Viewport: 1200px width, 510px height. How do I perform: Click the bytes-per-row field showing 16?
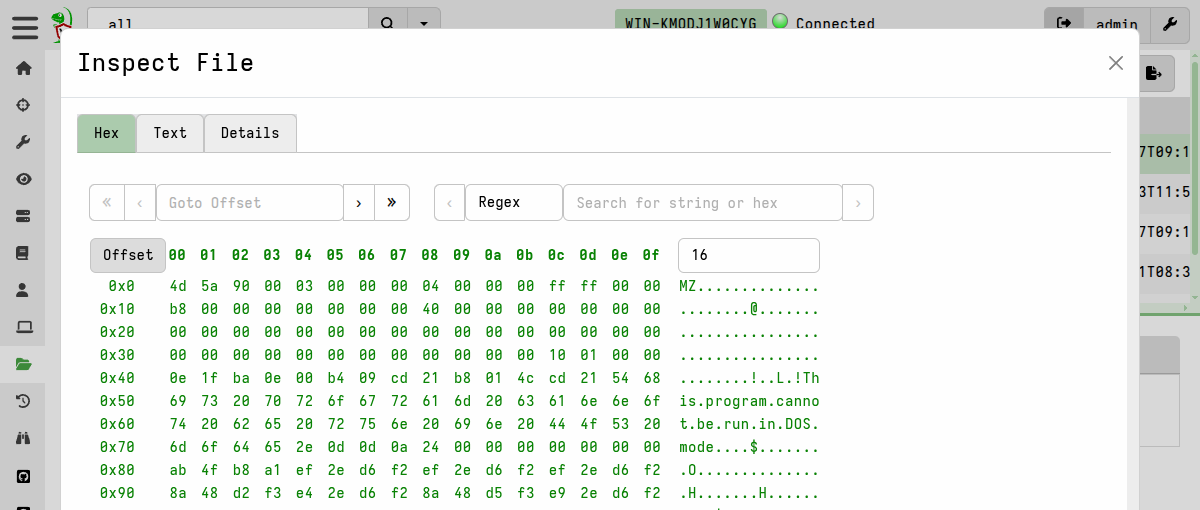[749, 255]
